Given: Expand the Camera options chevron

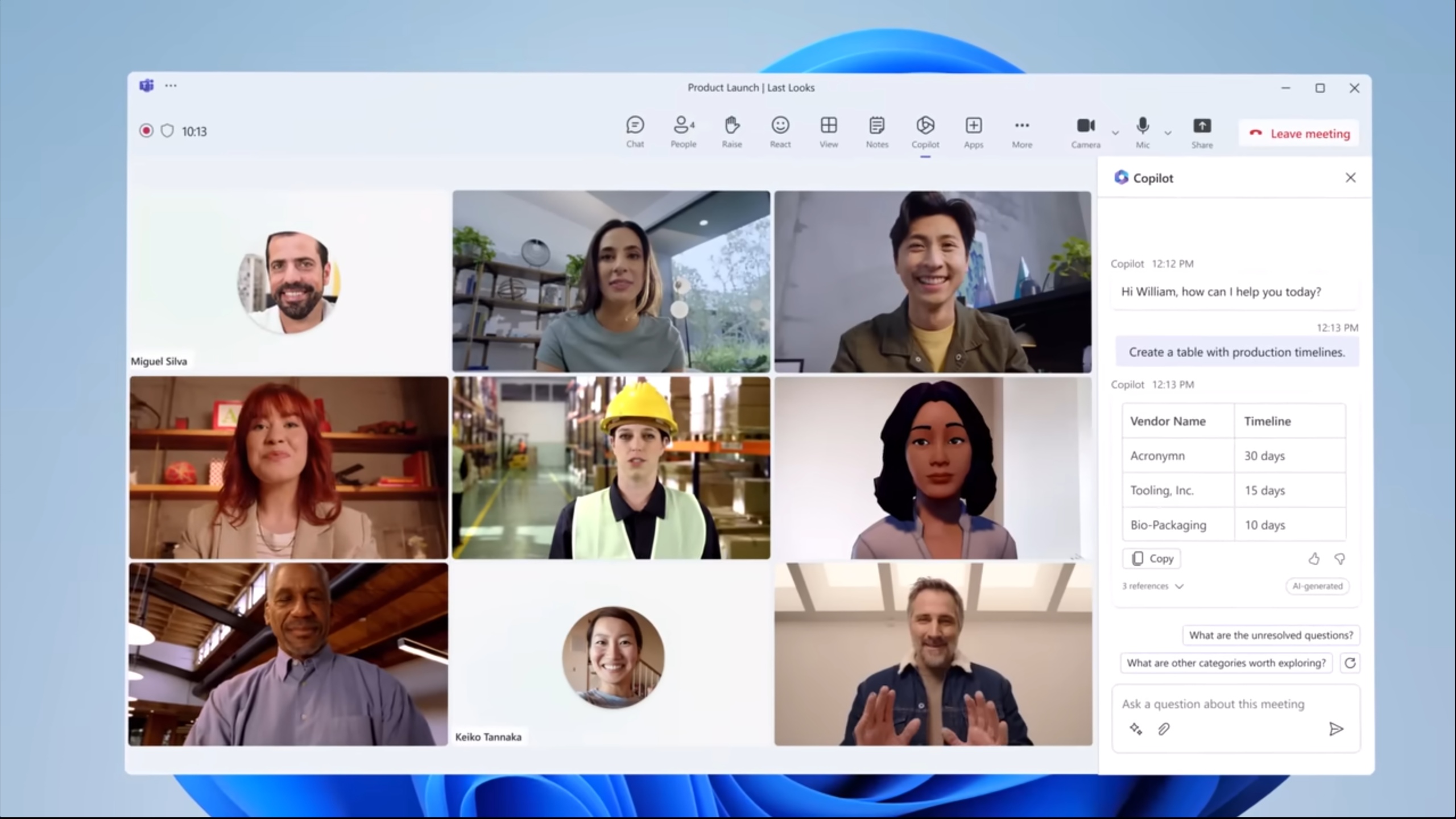Looking at the screenshot, I should coord(1115,133).
